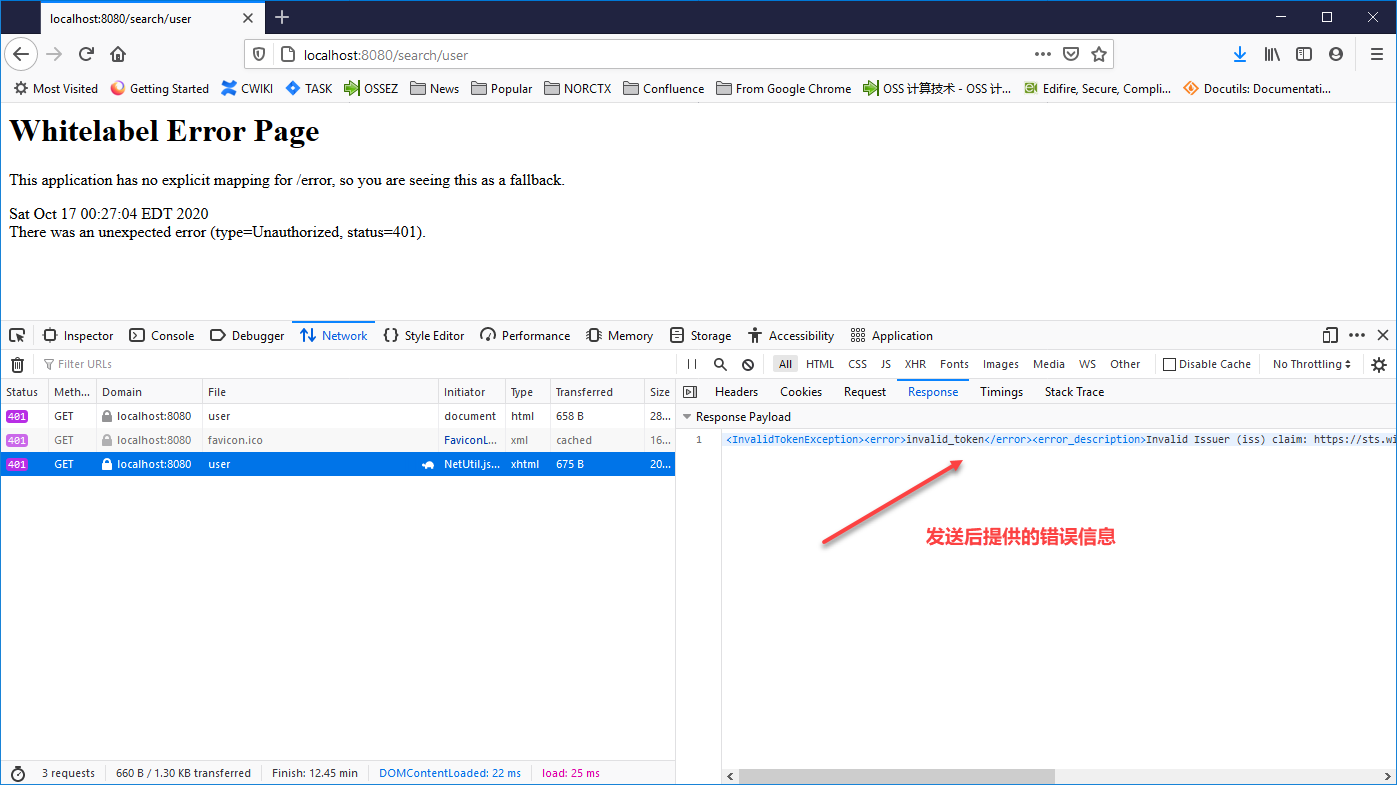Viewport: 1397px width, 785px height.
Task: Show the Cookies tab
Action: (x=801, y=392)
